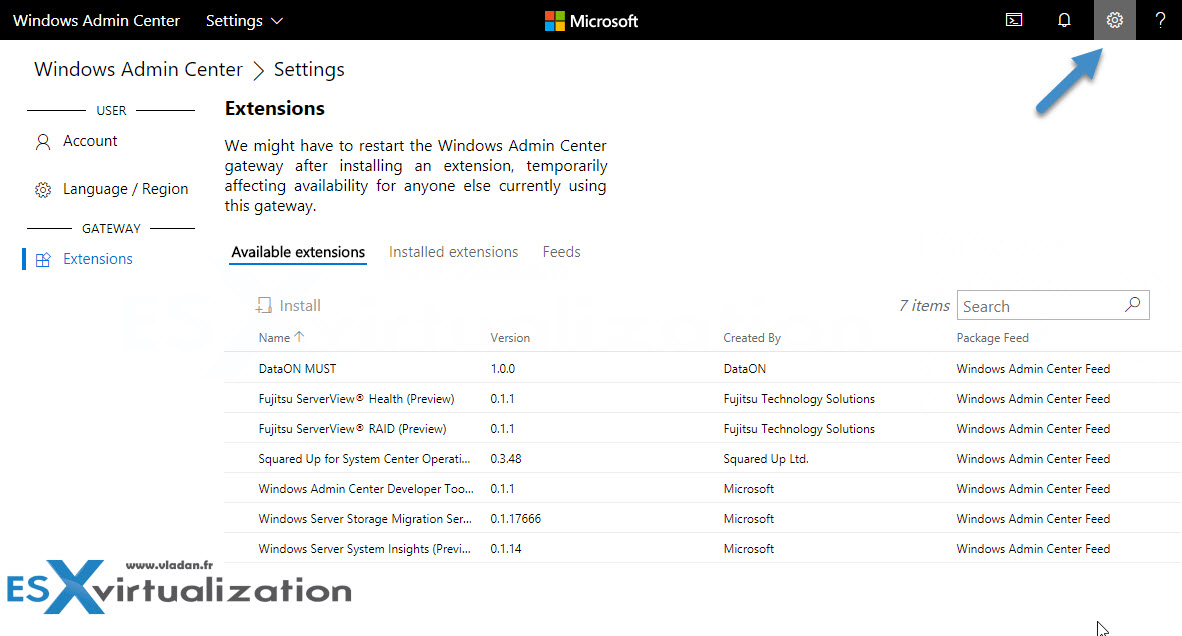Open the help question mark
The width and height of the screenshot is (1182, 636).
[1160, 20]
